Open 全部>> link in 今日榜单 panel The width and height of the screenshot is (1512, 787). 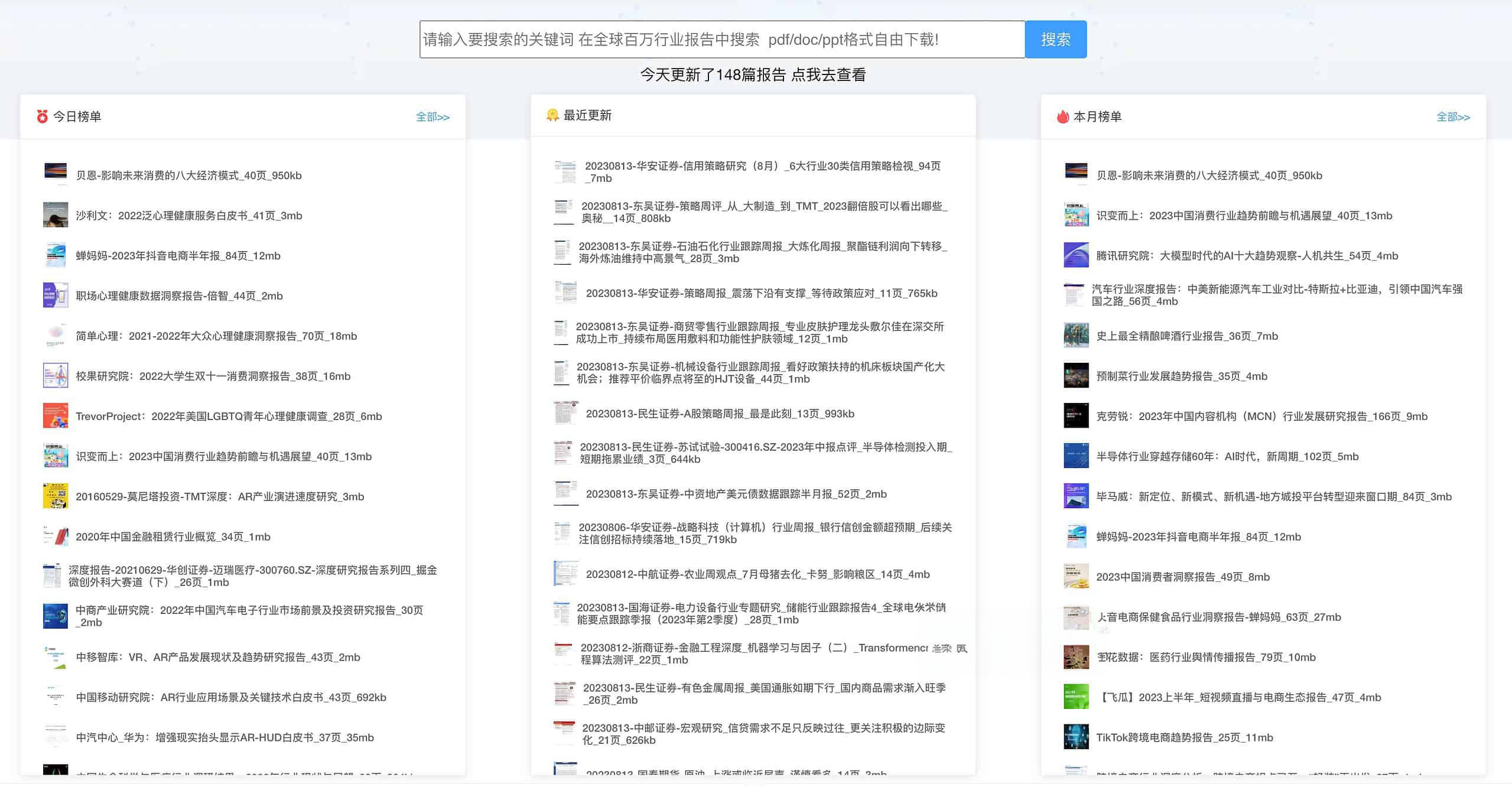point(433,117)
